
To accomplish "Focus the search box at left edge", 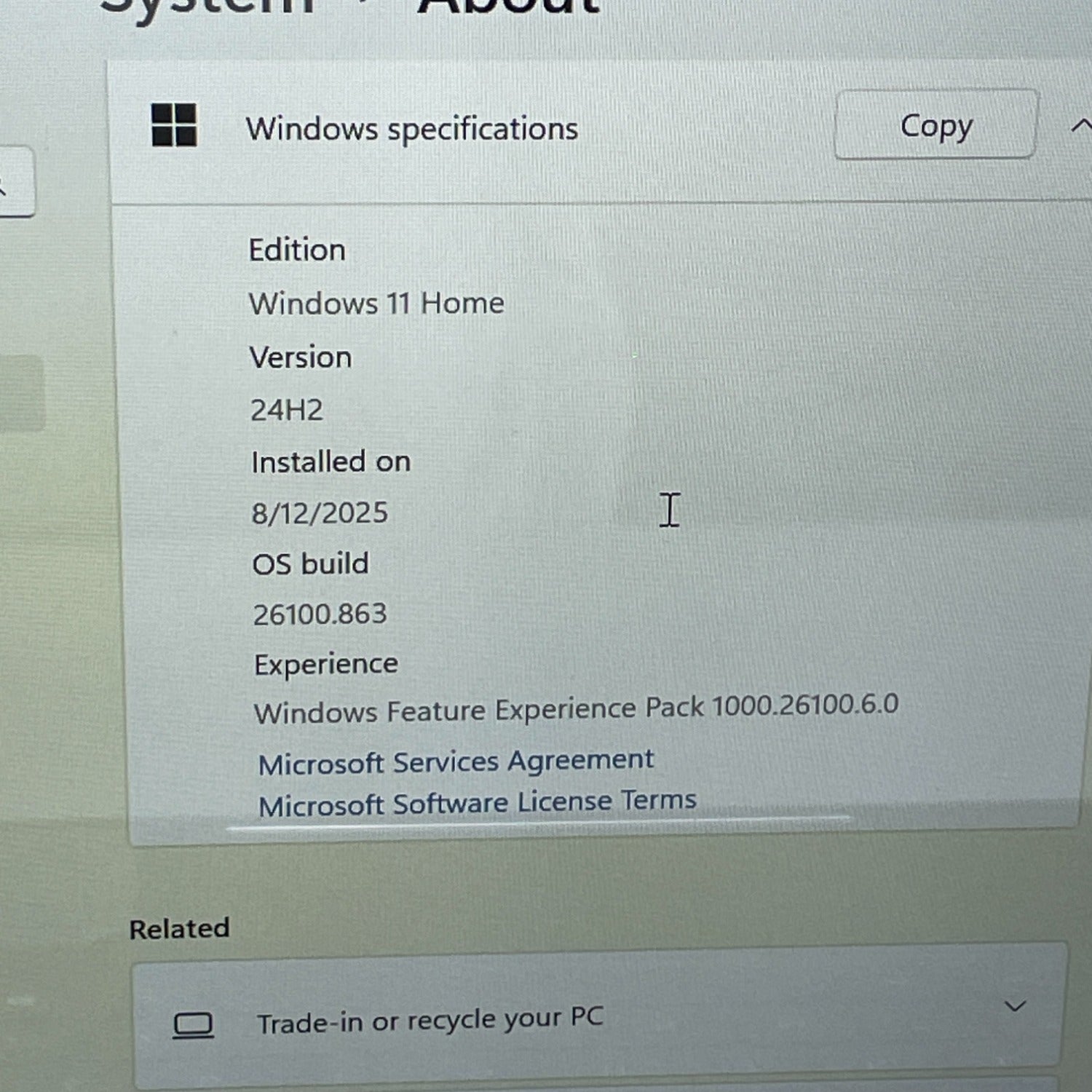I will click(15, 182).
